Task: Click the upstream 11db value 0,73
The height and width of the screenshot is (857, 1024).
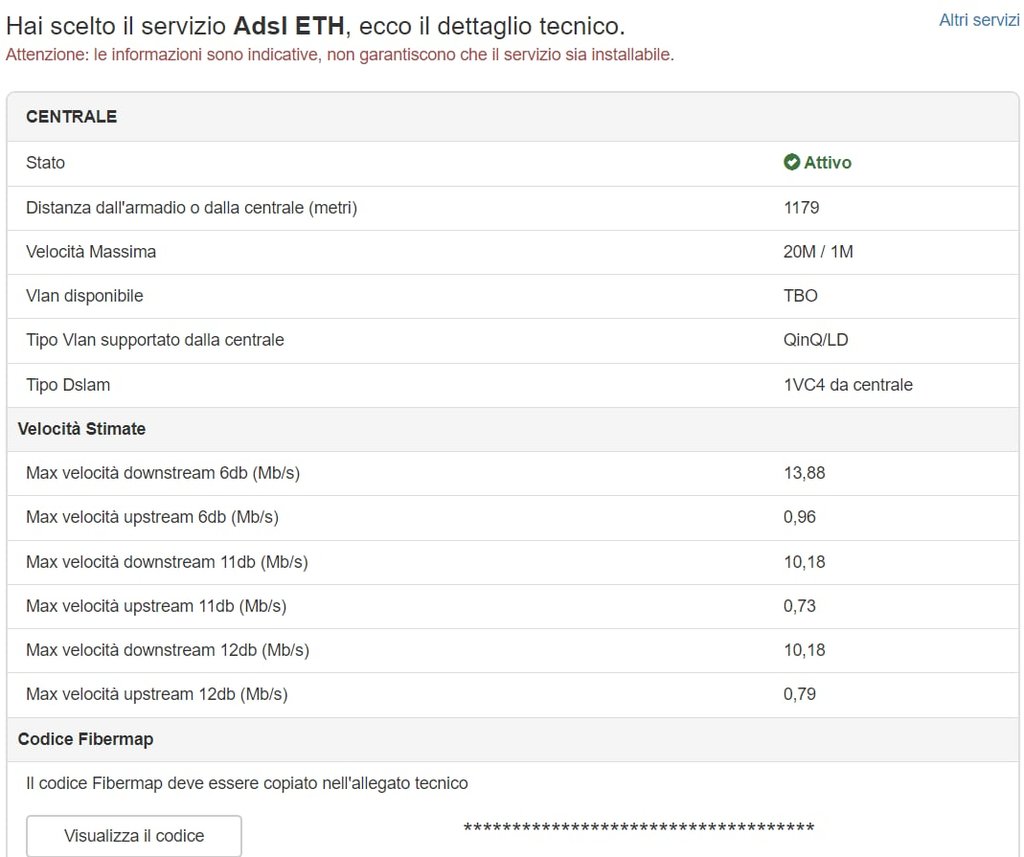Action: point(800,606)
